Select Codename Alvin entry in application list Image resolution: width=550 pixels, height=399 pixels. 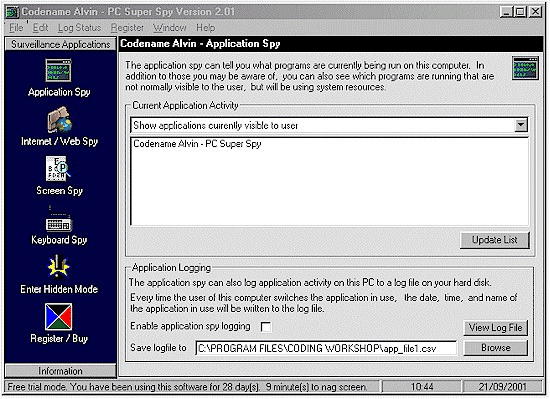(197, 144)
